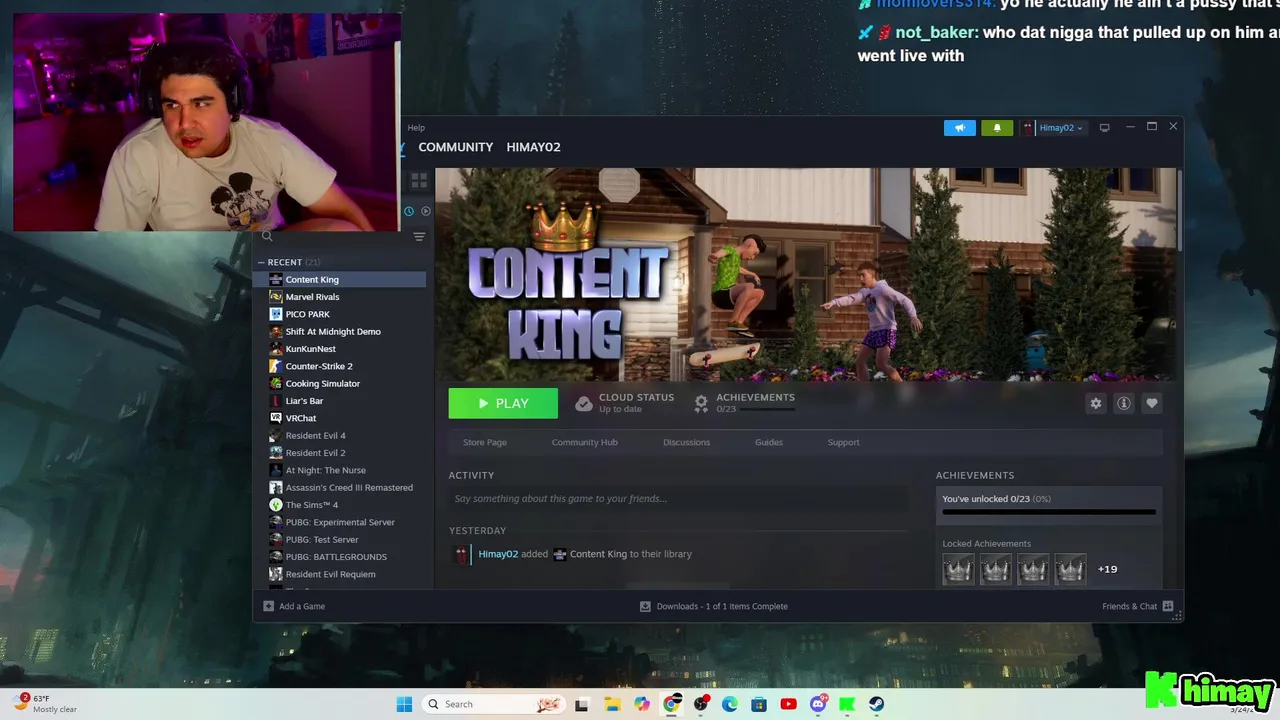The image size is (1280, 720).
Task: Open the Windows Start menu
Action: point(404,704)
